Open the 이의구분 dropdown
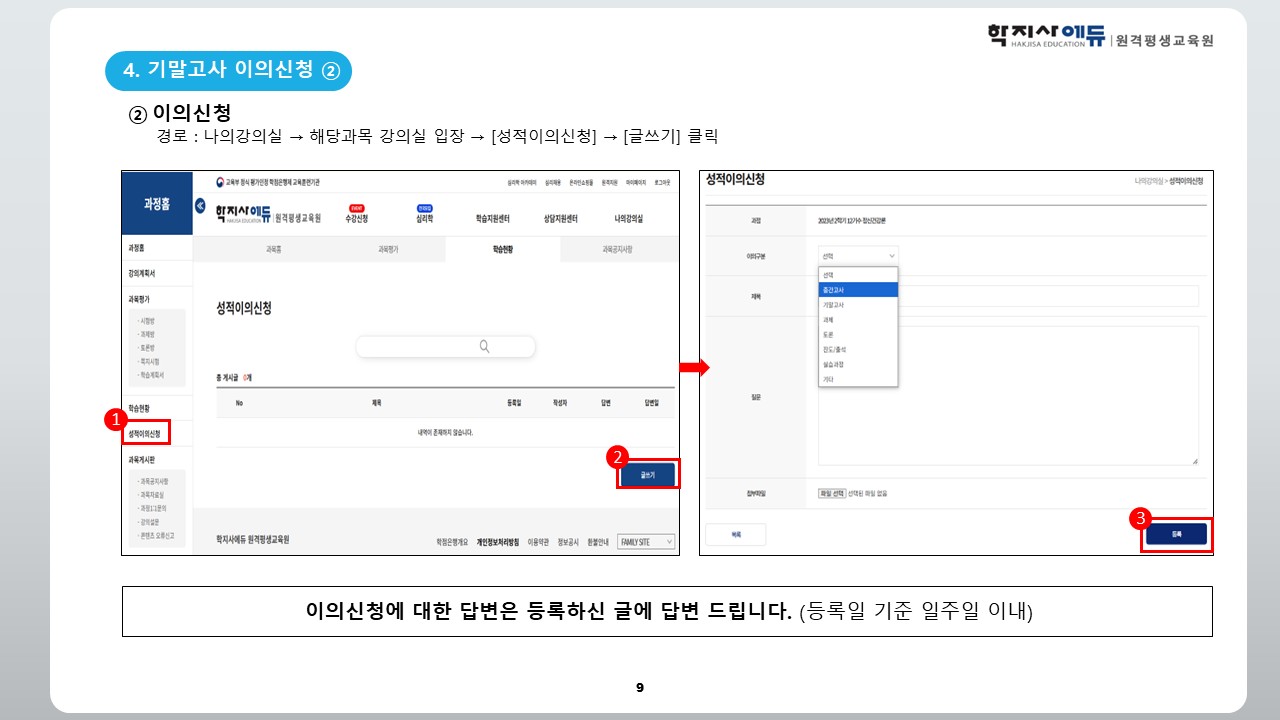Viewport: 1280px width, 720px height. (858, 256)
